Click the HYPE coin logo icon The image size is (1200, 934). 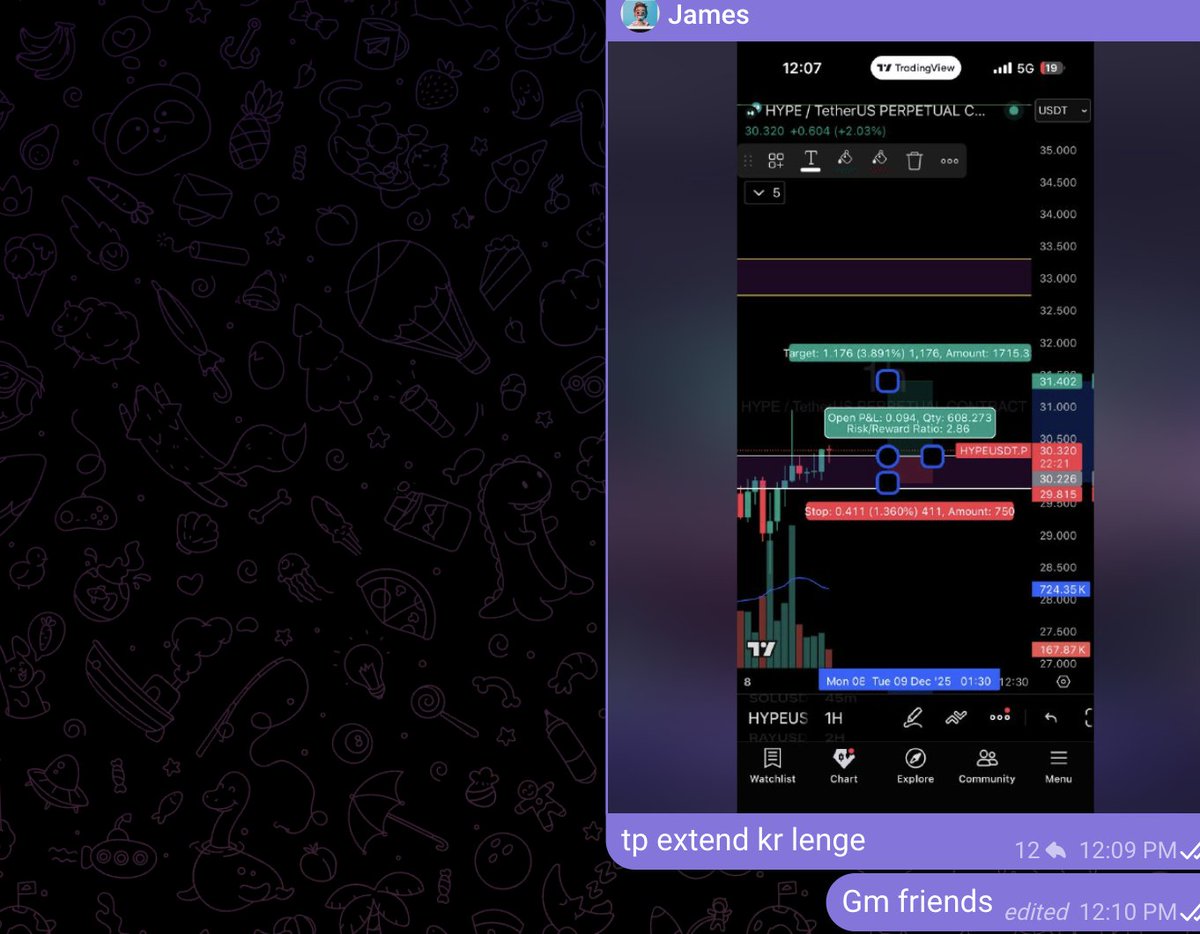753,111
